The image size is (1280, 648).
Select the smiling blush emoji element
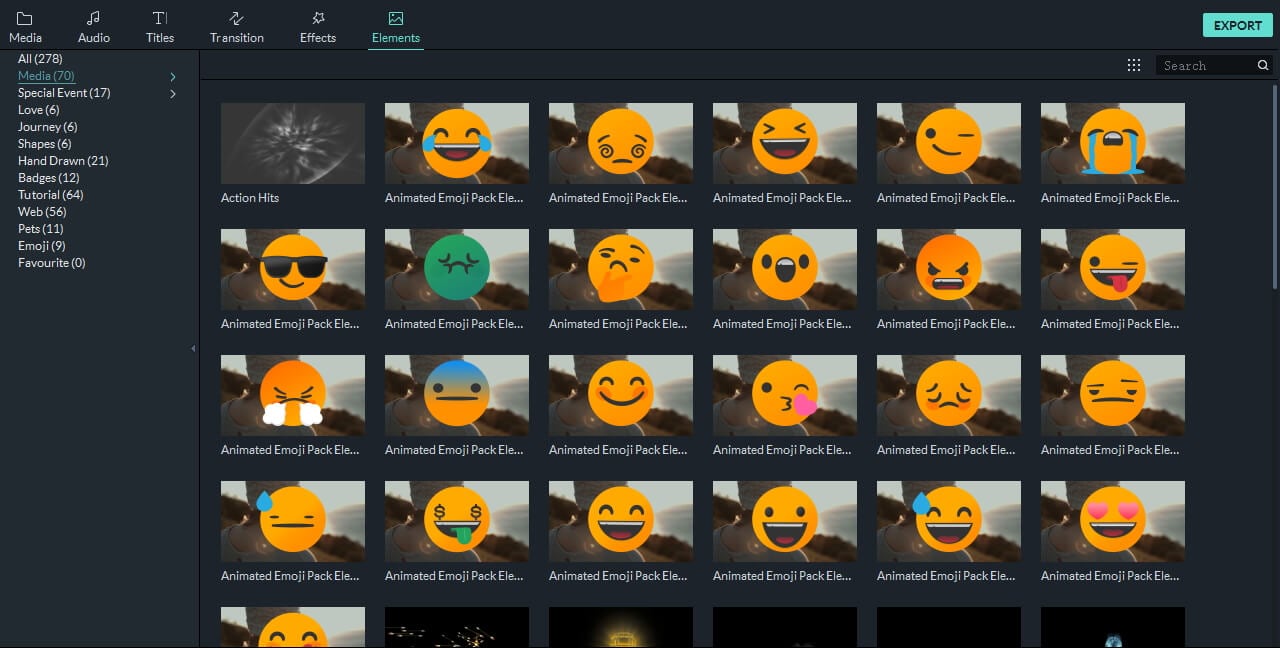(621, 395)
